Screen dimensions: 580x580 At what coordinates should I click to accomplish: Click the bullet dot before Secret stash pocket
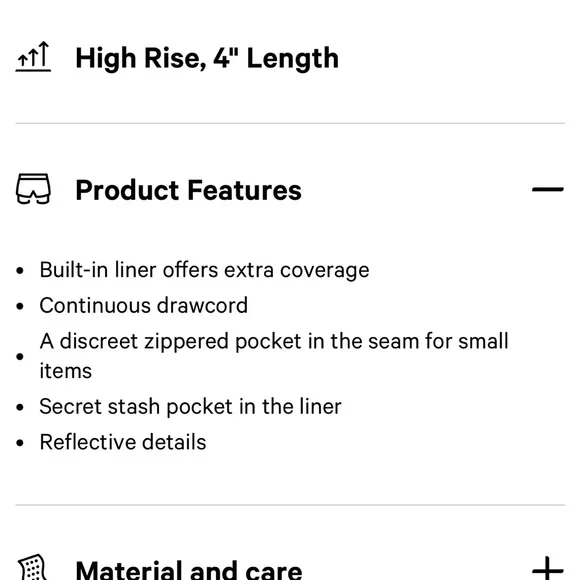pos(20,407)
